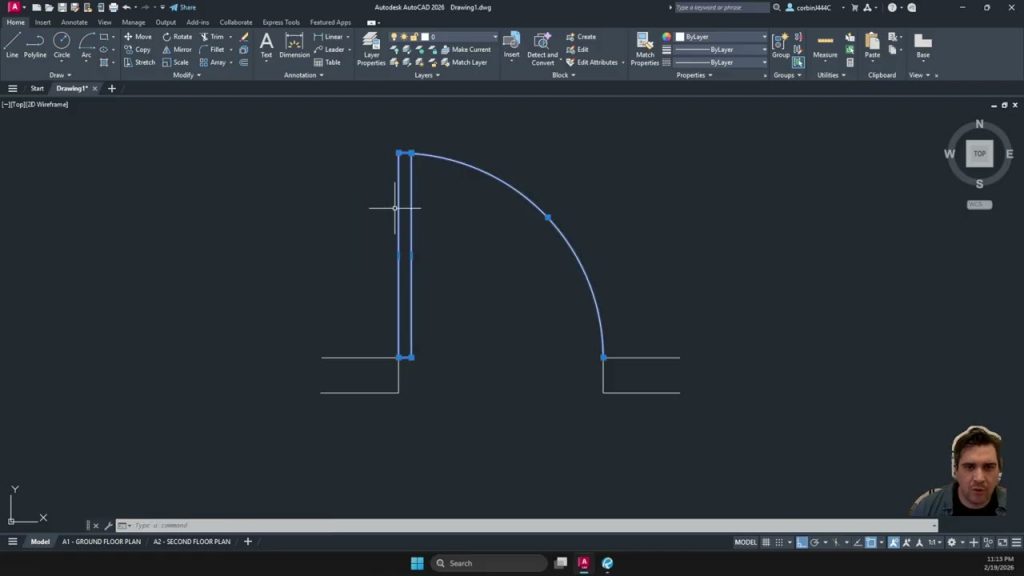Choose the Polyline tool
The image size is (1024, 576).
tap(35, 44)
